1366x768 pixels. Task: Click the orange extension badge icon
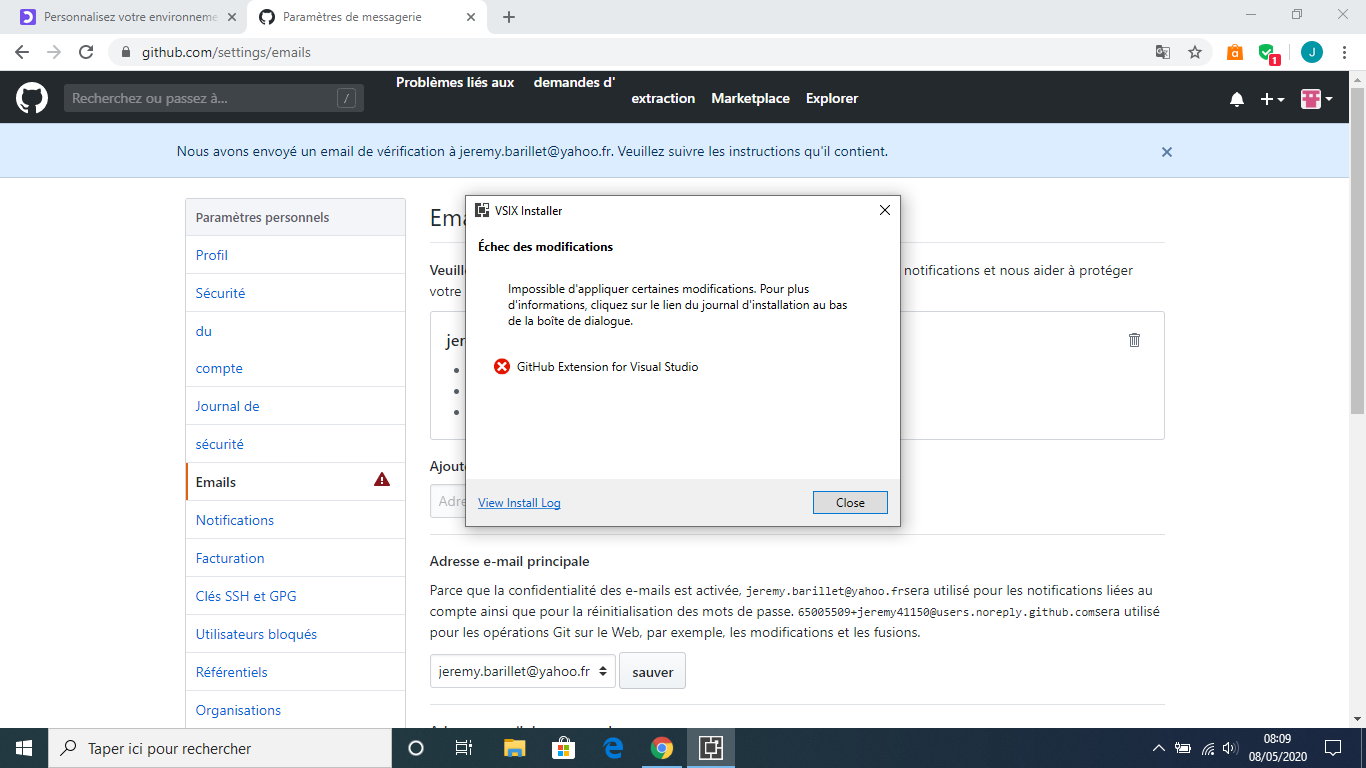point(1234,51)
